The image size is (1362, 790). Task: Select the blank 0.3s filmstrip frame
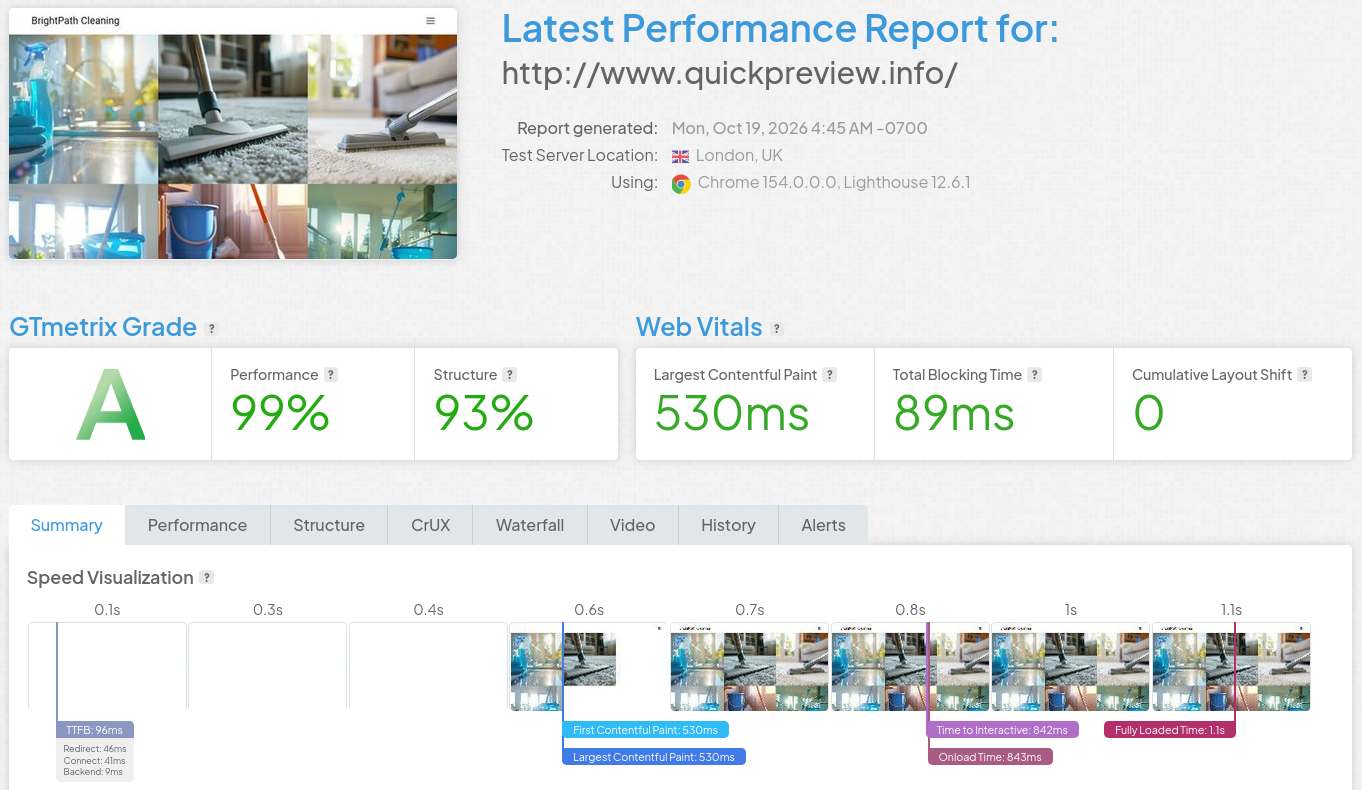(268, 667)
